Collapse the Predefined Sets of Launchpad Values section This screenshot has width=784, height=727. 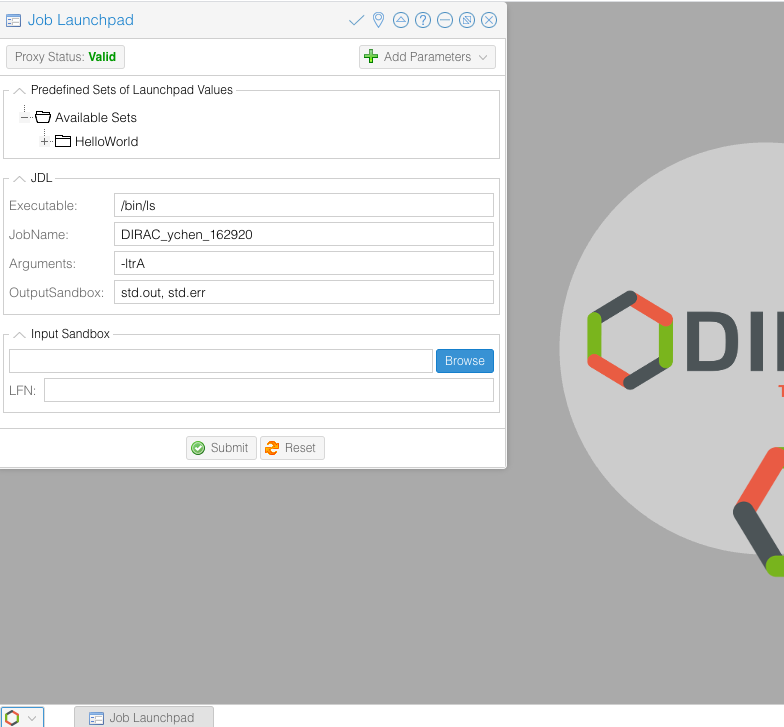(18, 90)
